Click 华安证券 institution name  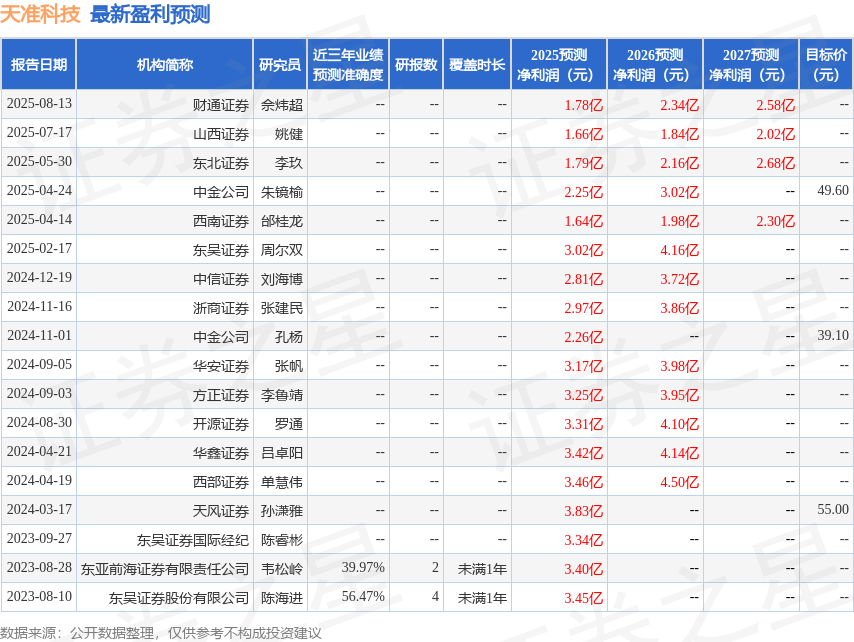tap(221, 366)
